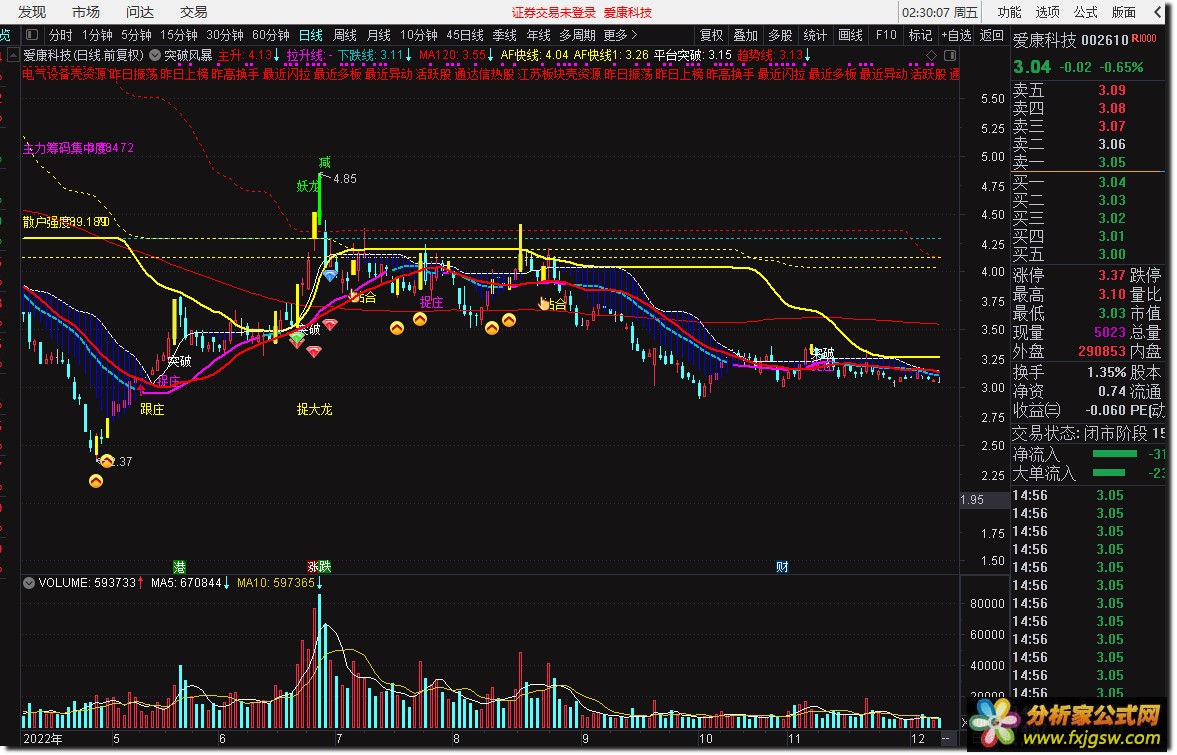Open the 交易 menu
This screenshot has width=1177, height=755.
194,12
